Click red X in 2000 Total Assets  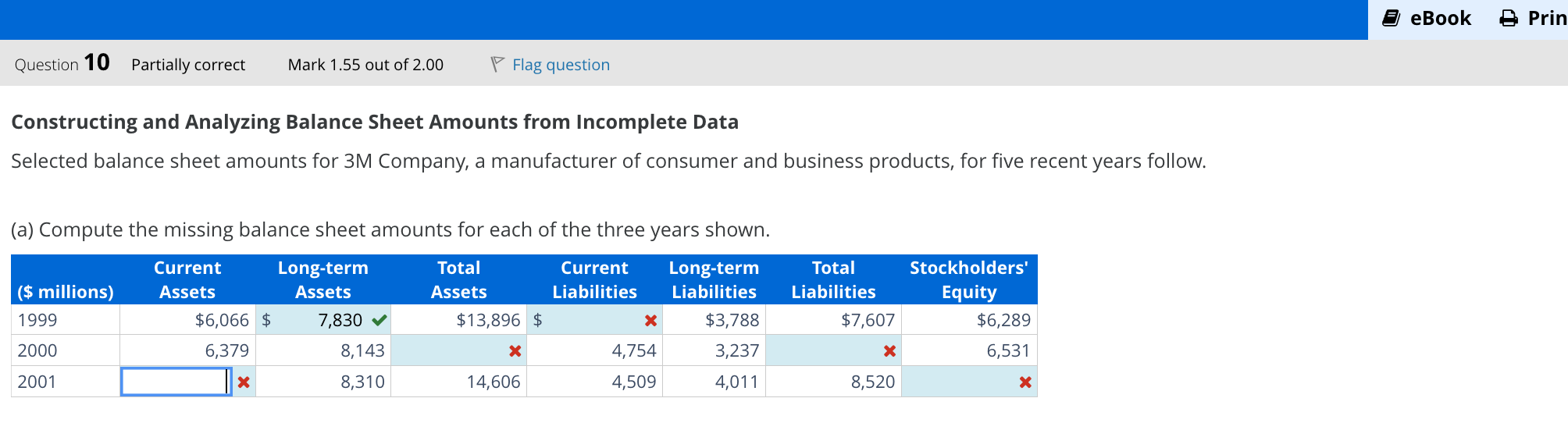tap(515, 351)
